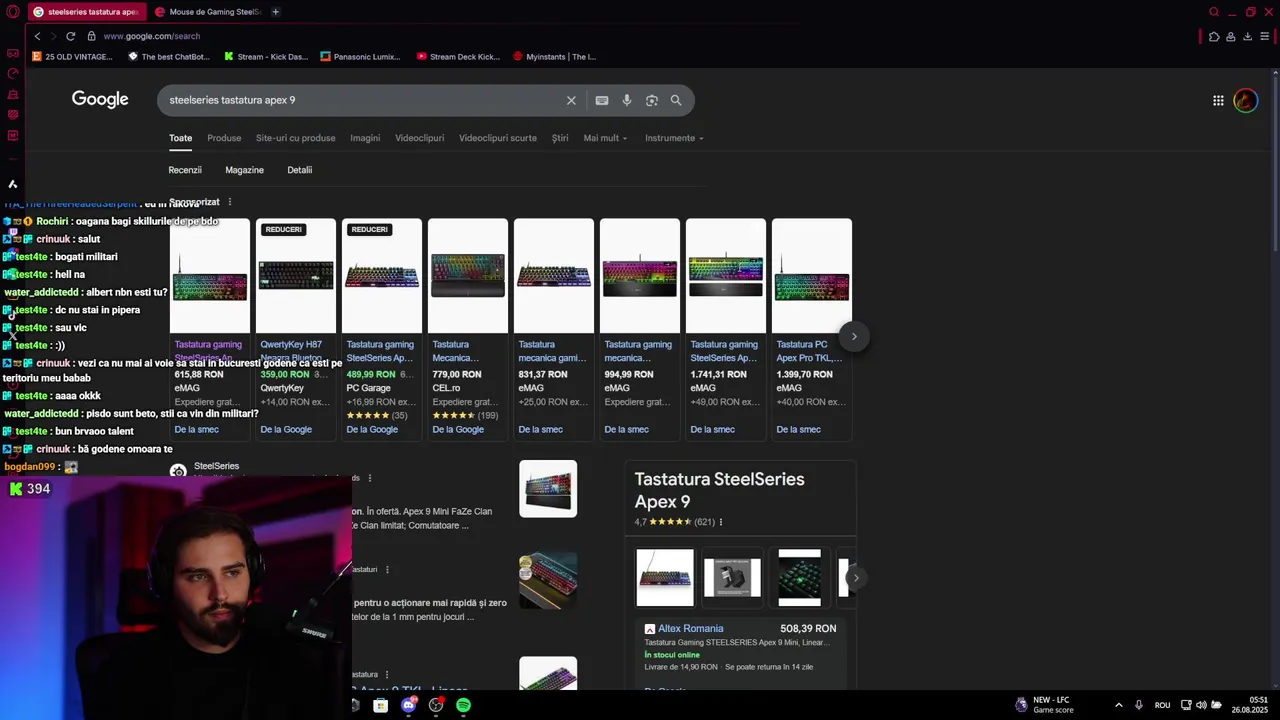Open Apex Pro TKL 1.399,70 RON thumbnail
1280x720 pixels.
(x=812, y=276)
